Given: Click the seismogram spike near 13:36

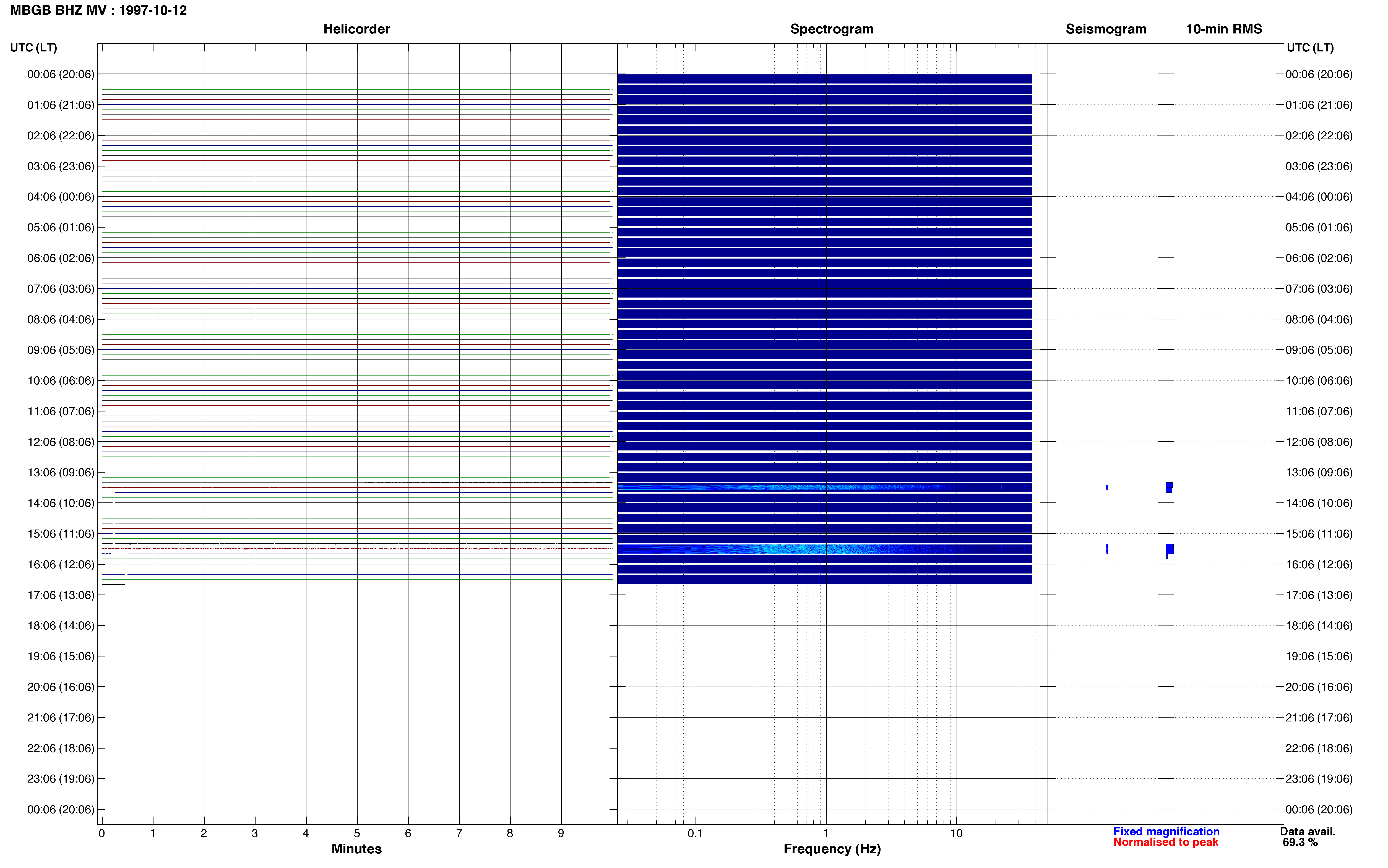Looking at the screenshot, I should point(1107,488).
